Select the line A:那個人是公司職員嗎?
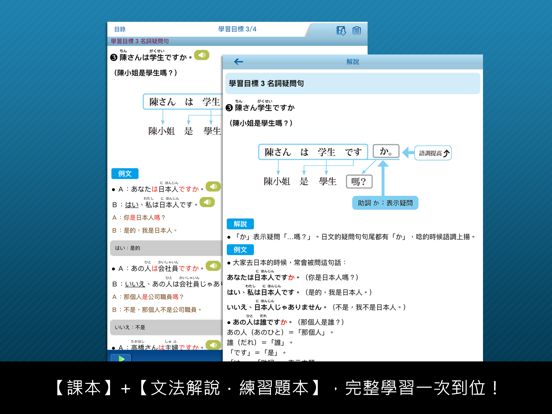This screenshot has height=414, width=552. click(x=148, y=297)
